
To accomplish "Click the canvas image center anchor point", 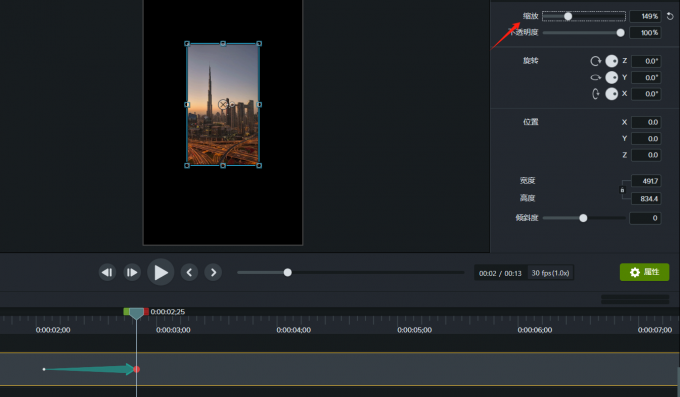I will click(223, 105).
